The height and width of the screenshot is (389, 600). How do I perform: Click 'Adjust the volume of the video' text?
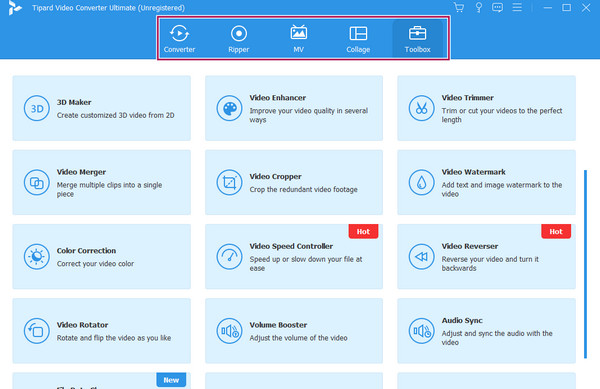coord(298,338)
